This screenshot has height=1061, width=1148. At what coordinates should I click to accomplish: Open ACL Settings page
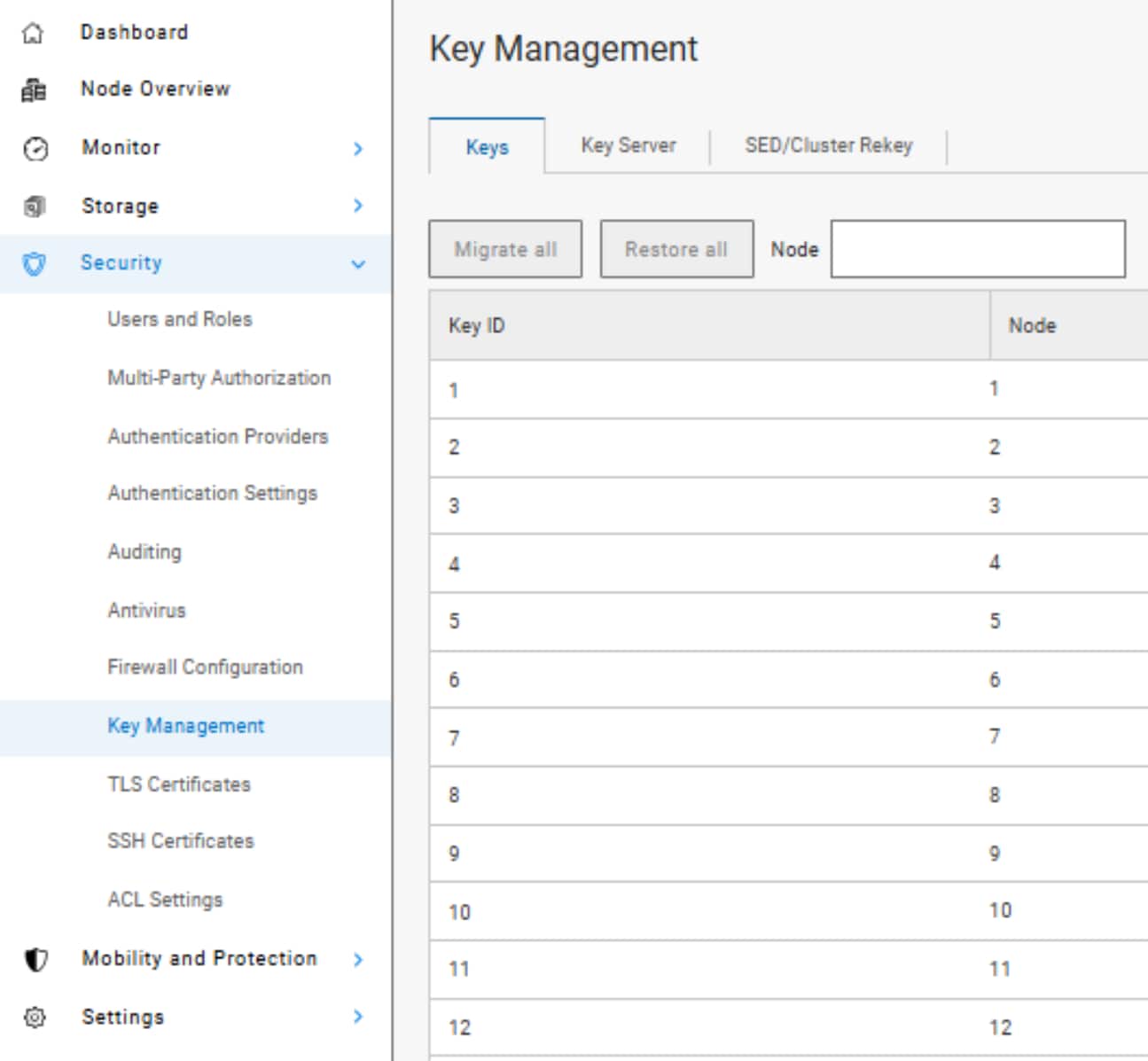165,899
